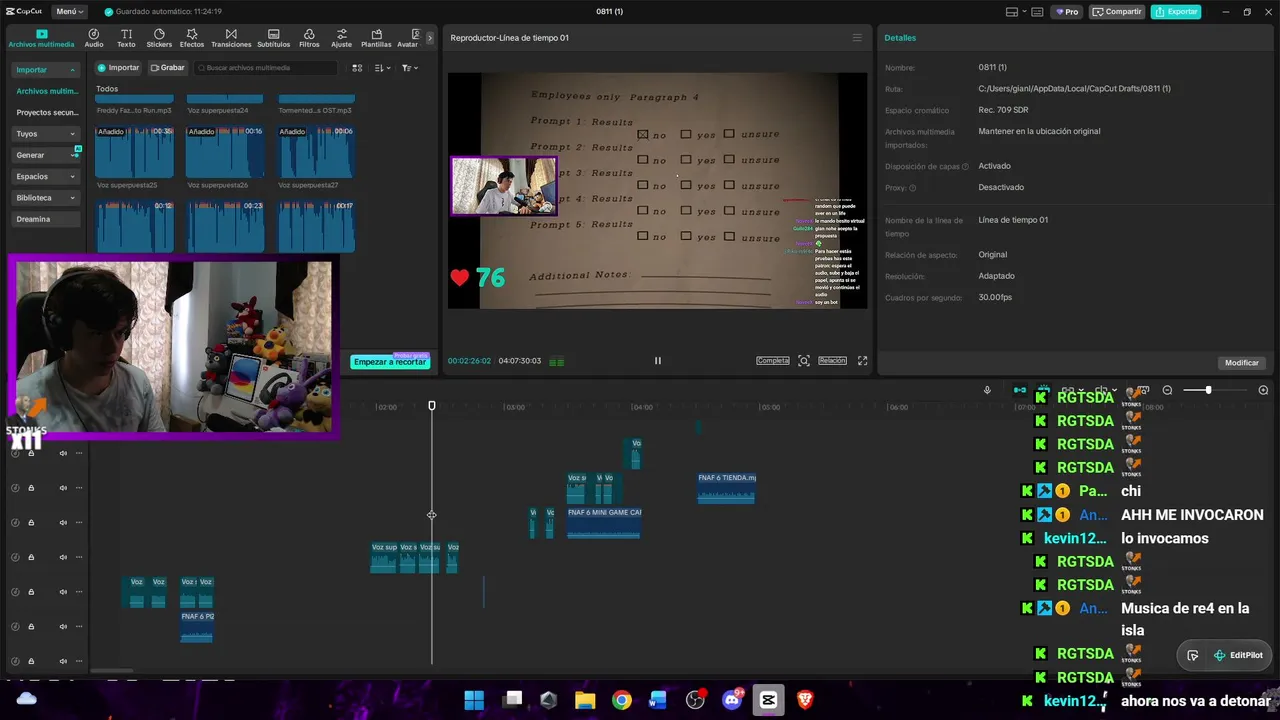The width and height of the screenshot is (1280, 720).
Task: Click the Modificar button
Action: [x=1242, y=363]
